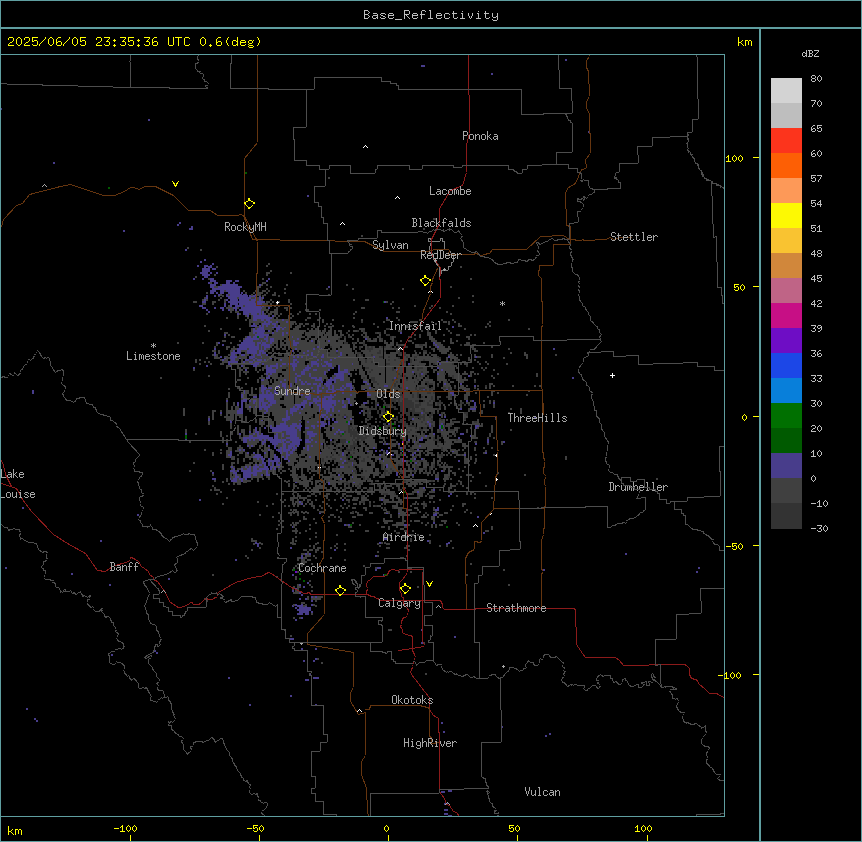Click the yellow V marker northwest of RockyMH
The image size is (862, 842).
[175, 184]
